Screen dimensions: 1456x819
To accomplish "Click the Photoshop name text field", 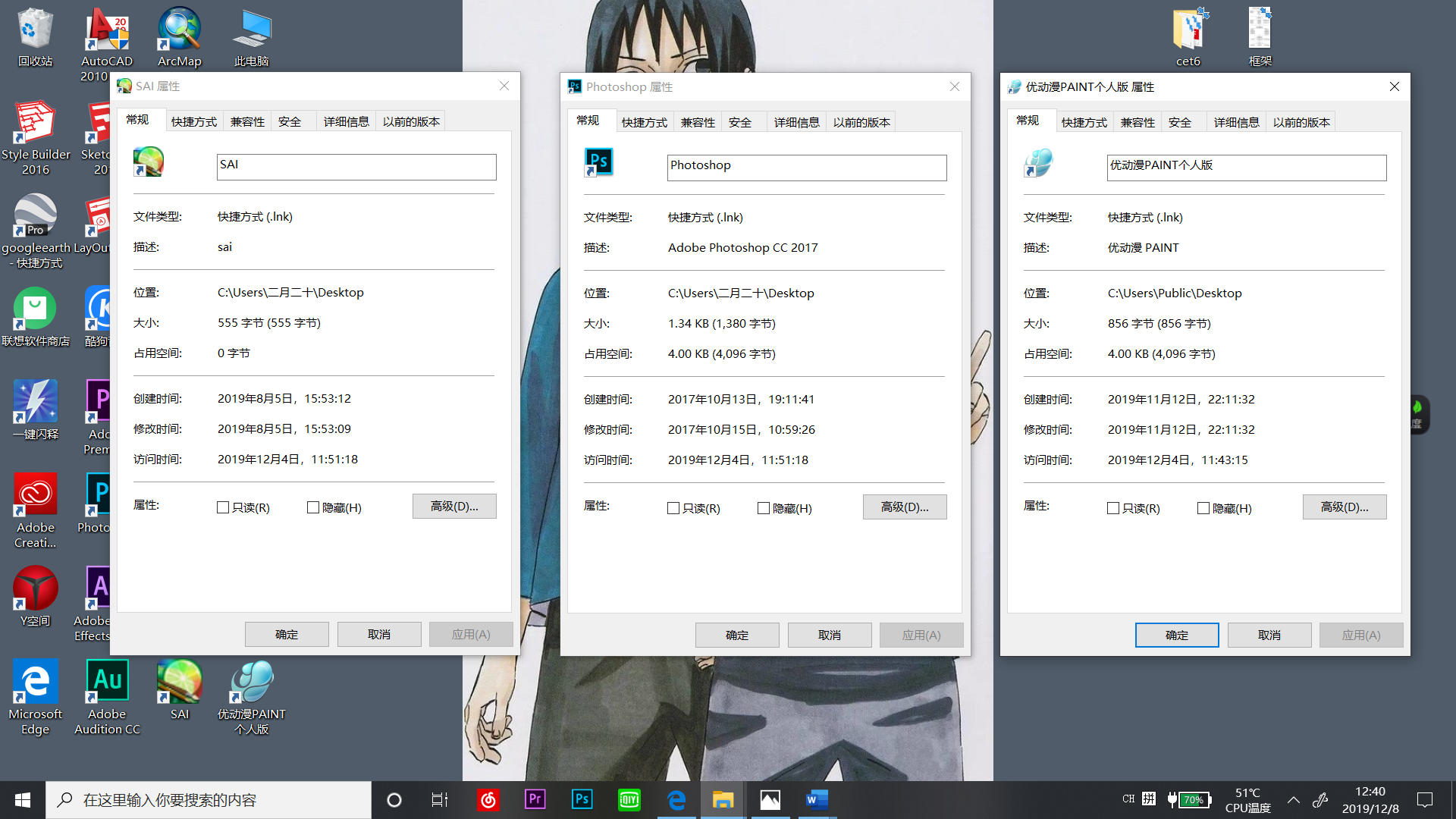I will click(807, 168).
